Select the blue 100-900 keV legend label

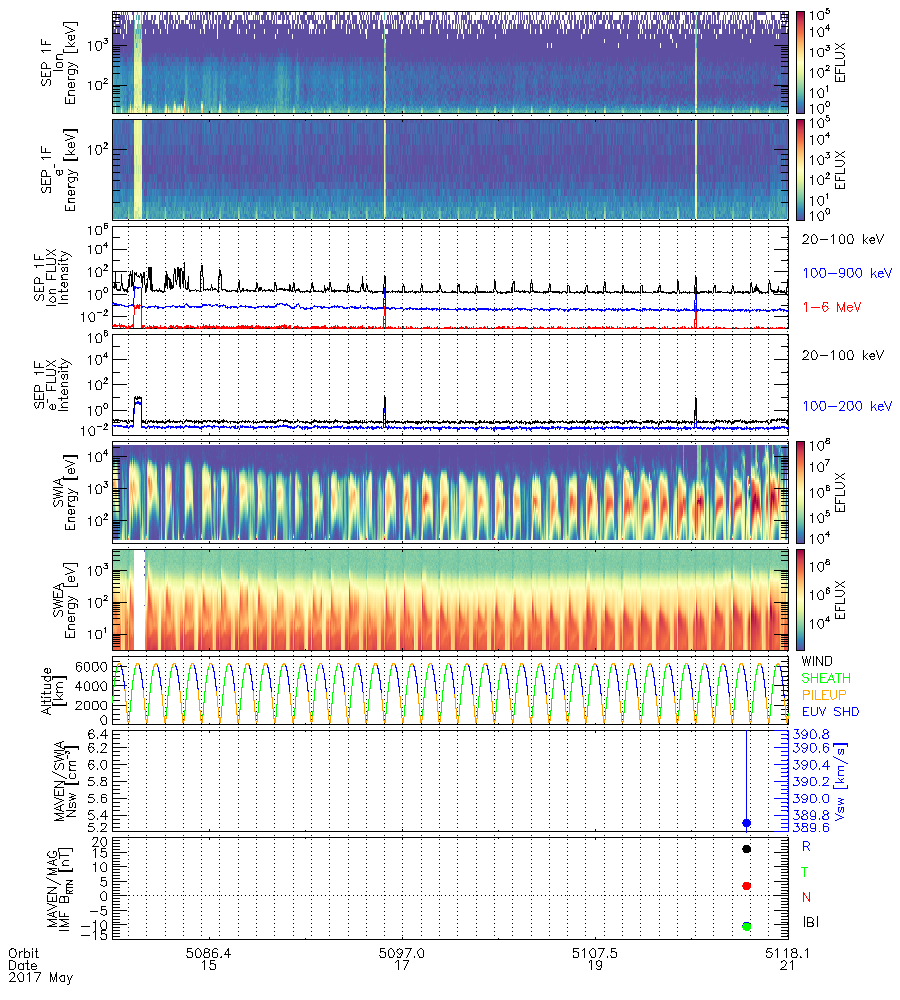click(x=843, y=272)
